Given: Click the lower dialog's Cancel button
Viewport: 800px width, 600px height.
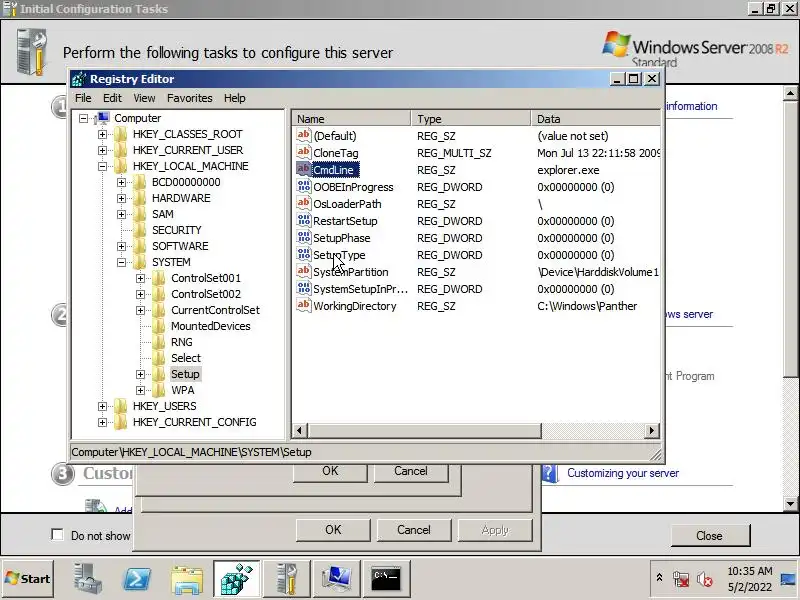Looking at the screenshot, I should (x=414, y=530).
